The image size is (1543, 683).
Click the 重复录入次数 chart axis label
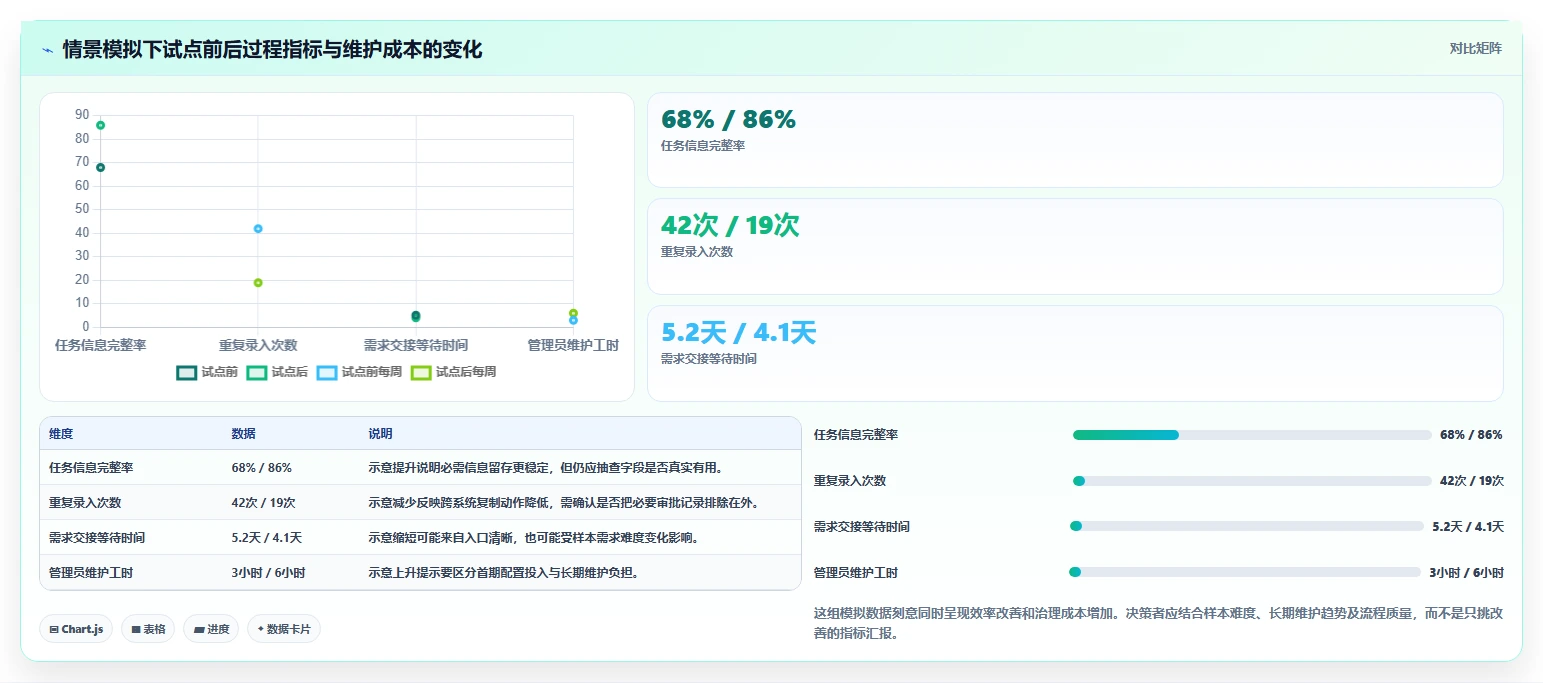click(258, 345)
